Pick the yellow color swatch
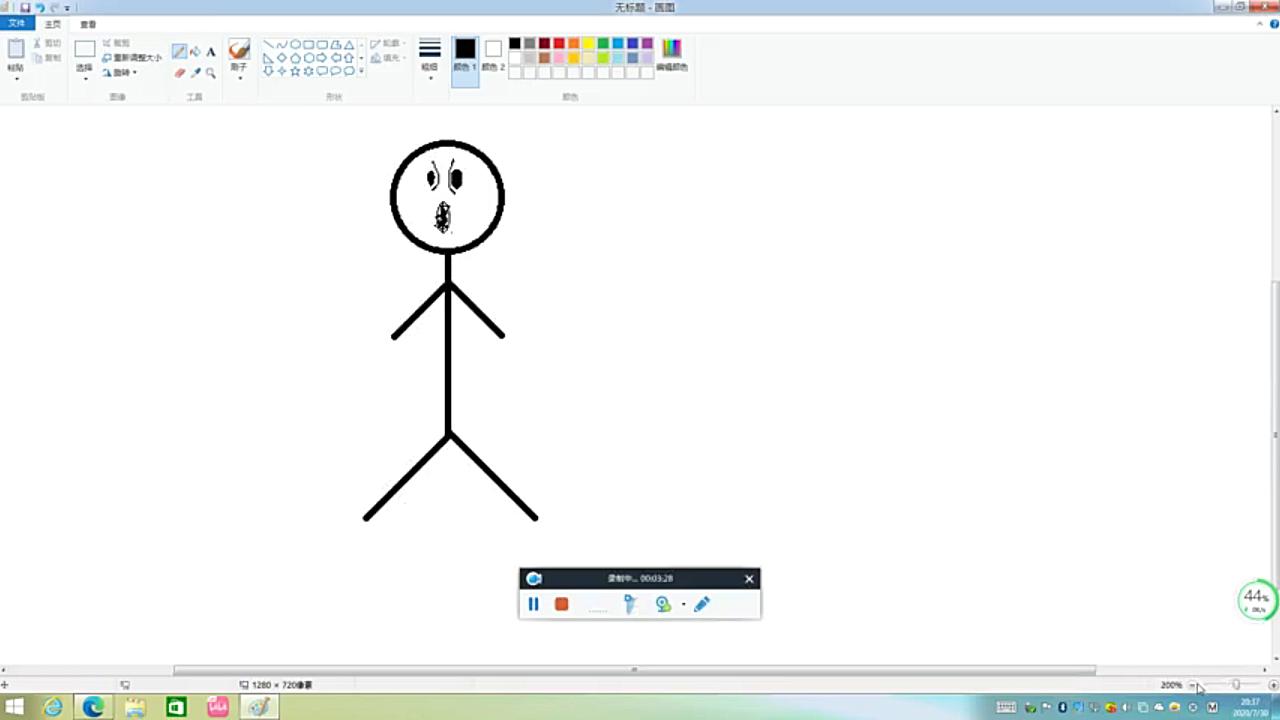Image resolution: width=1280 pixels, height=720 pixels. 588,43
